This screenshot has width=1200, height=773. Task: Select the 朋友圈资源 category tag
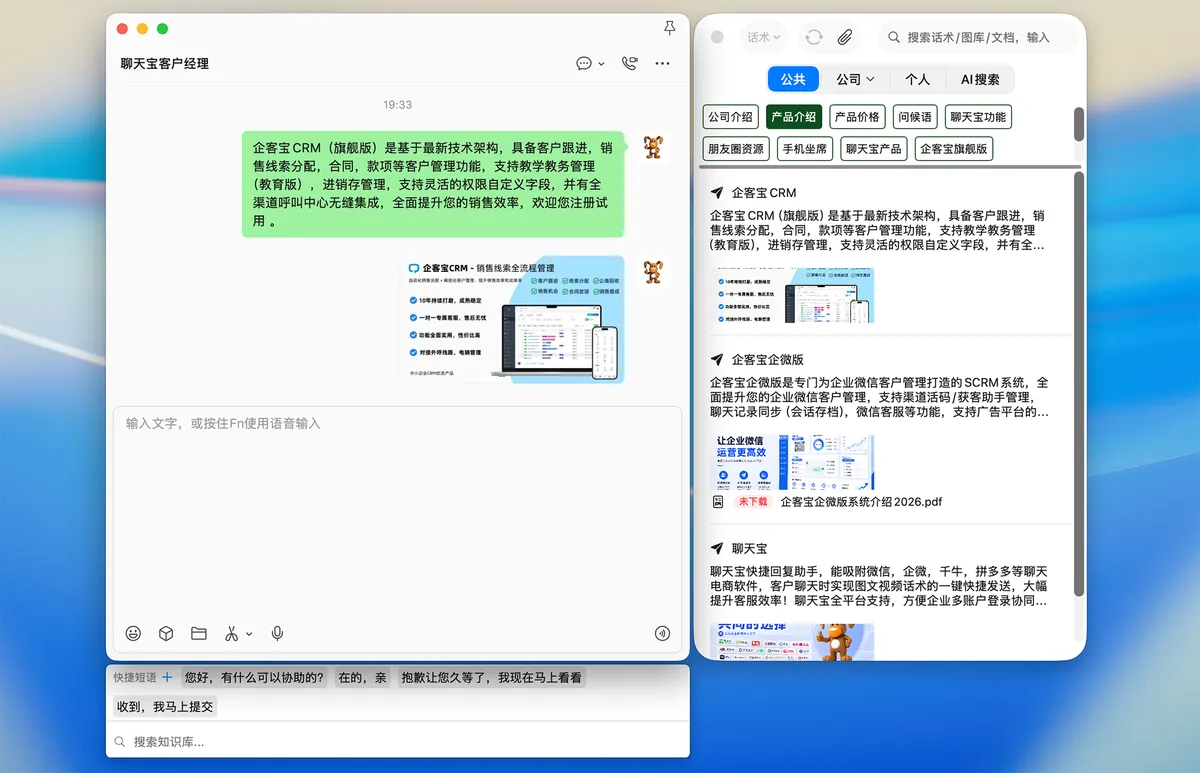pos(736,149)
